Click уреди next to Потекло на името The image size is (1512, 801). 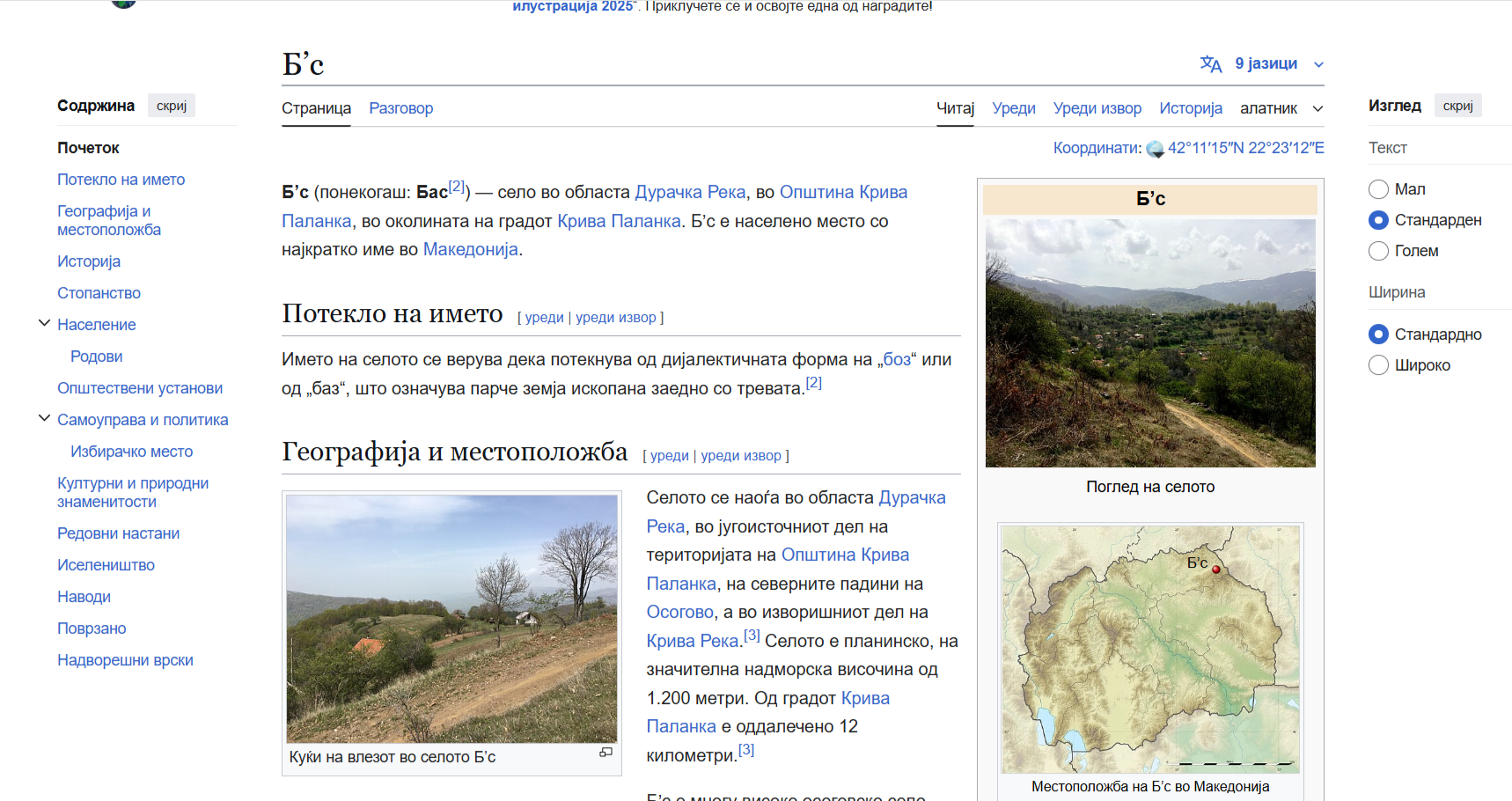coord(544,318)
